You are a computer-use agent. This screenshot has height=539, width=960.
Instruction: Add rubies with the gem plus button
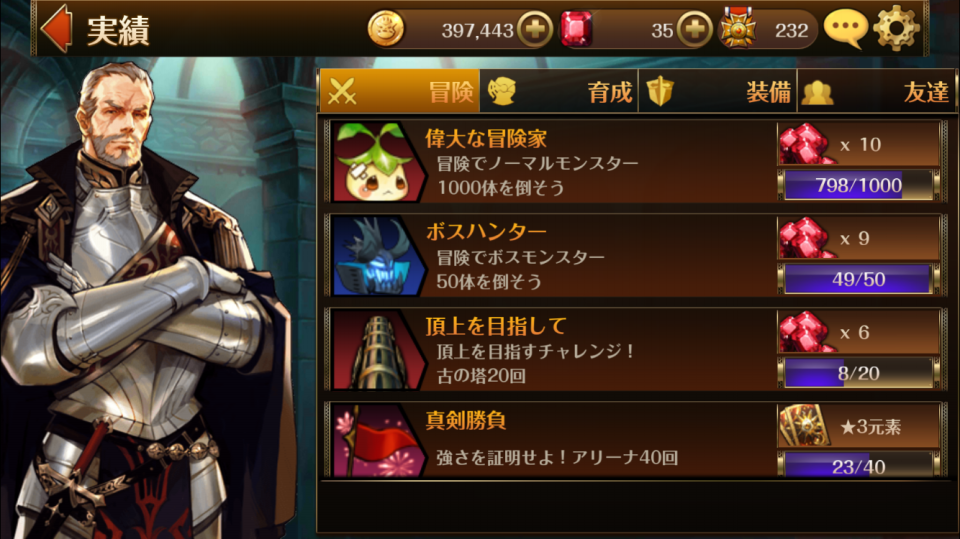point(694,29)
